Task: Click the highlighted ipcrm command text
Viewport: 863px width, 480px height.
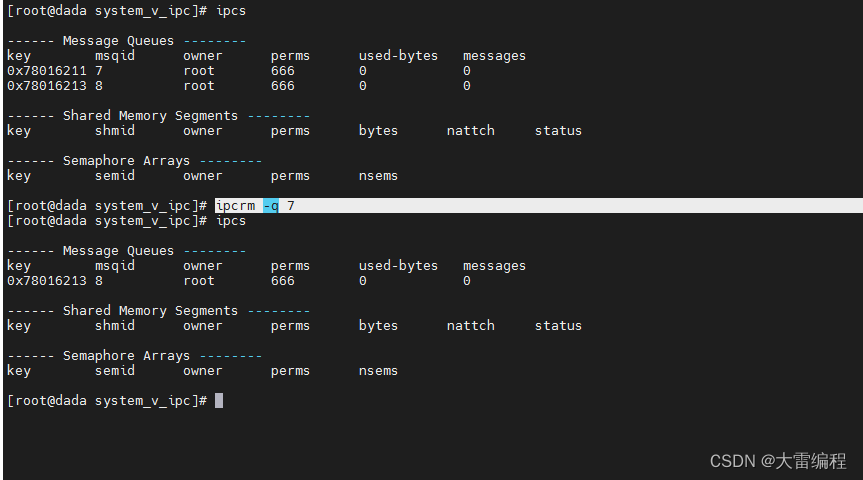Action: pyautogui.click(x=235, y=205)
